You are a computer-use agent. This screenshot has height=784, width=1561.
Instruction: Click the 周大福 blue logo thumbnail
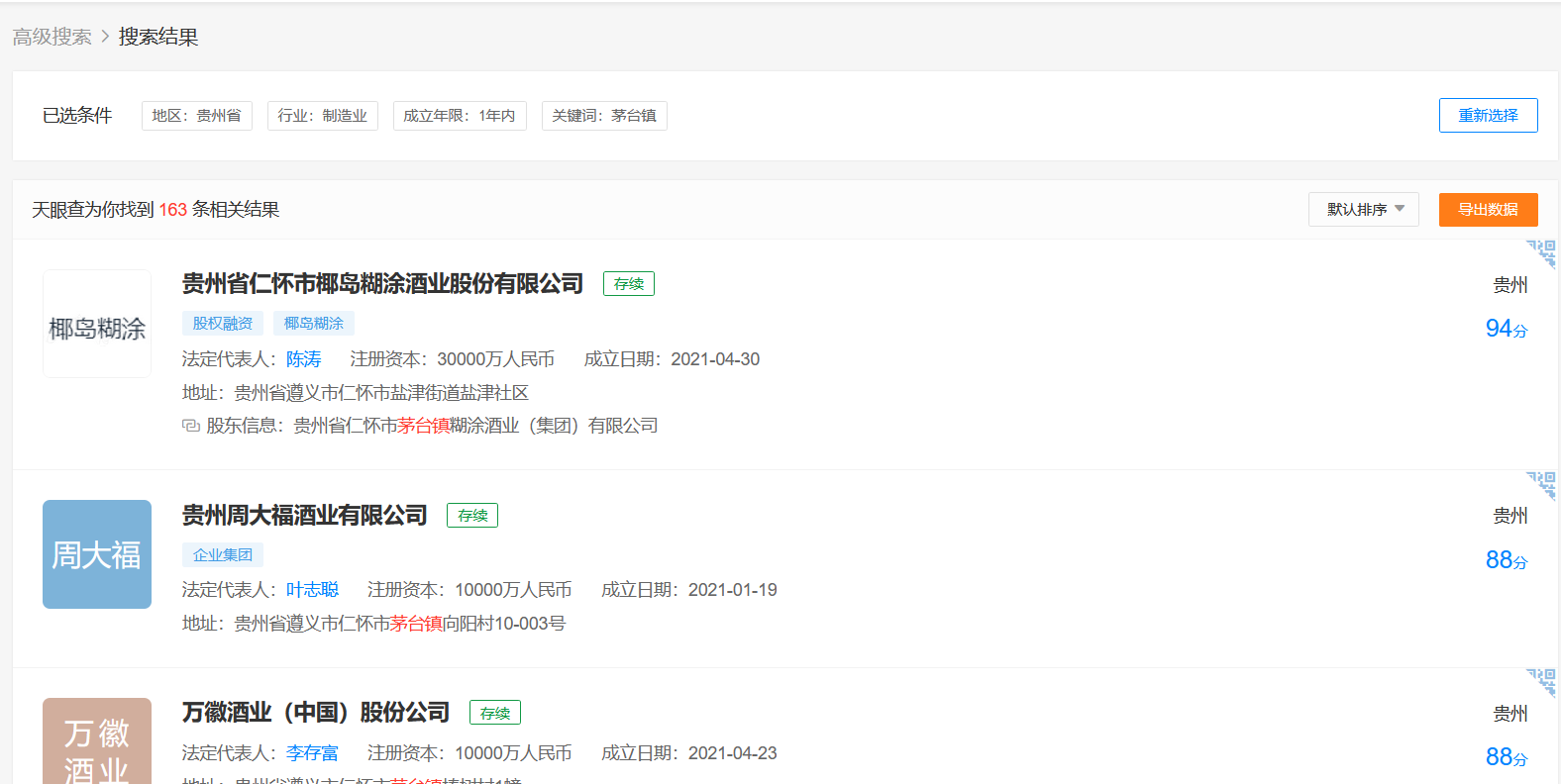coord(97,554)
